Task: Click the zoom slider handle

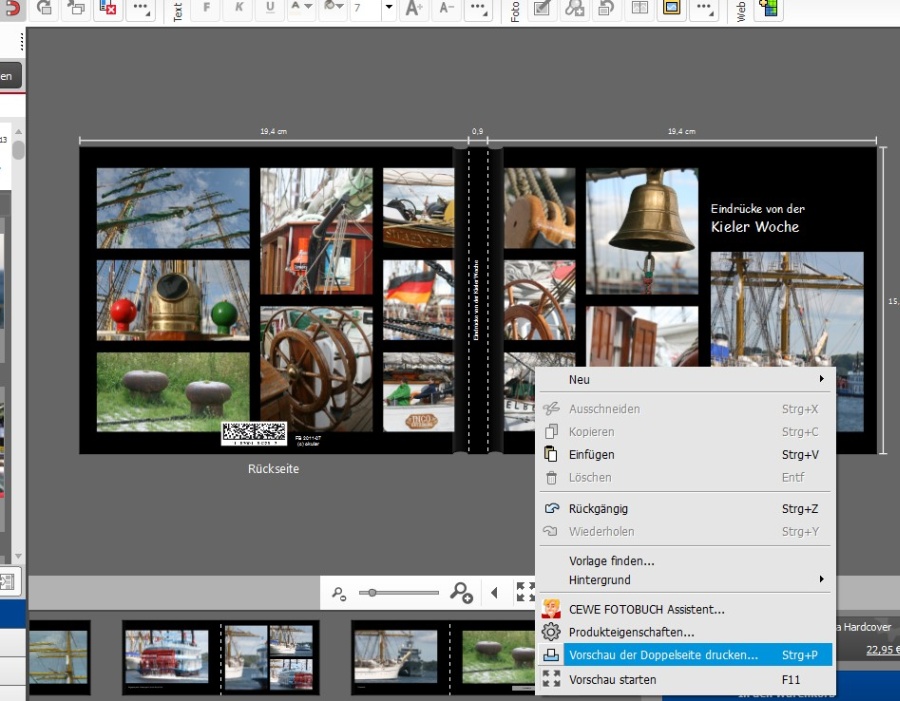Action: coord(373,593)
